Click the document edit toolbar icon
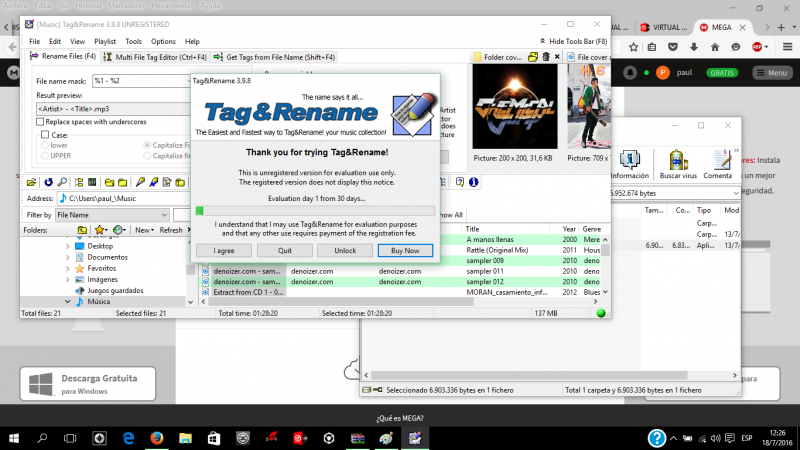Viewport: 800px width, 450px height. (167, 182)
